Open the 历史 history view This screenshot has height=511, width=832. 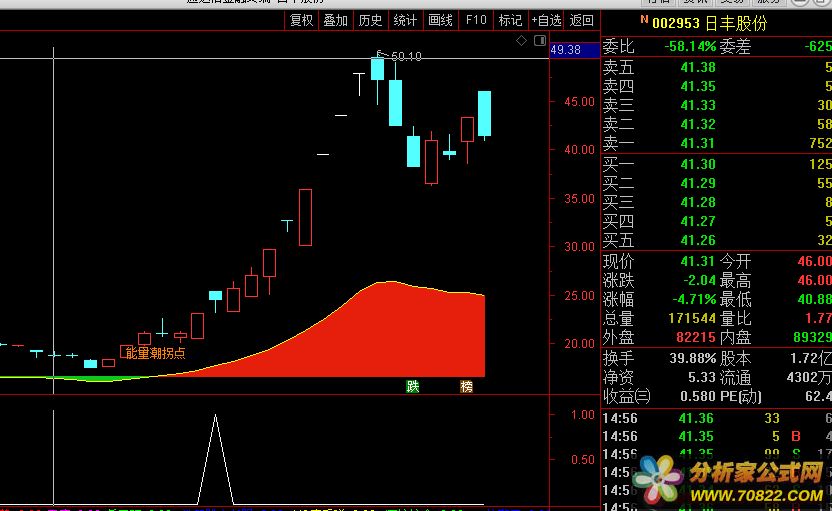(370, 20)
